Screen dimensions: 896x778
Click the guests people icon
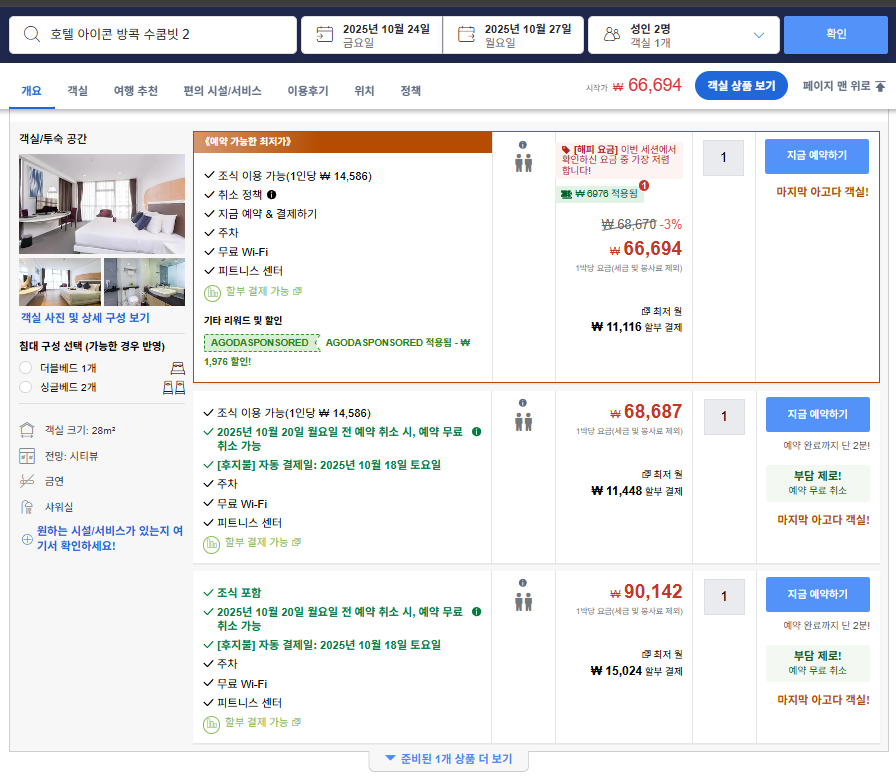pyautogui.click(x=612, y=35)
